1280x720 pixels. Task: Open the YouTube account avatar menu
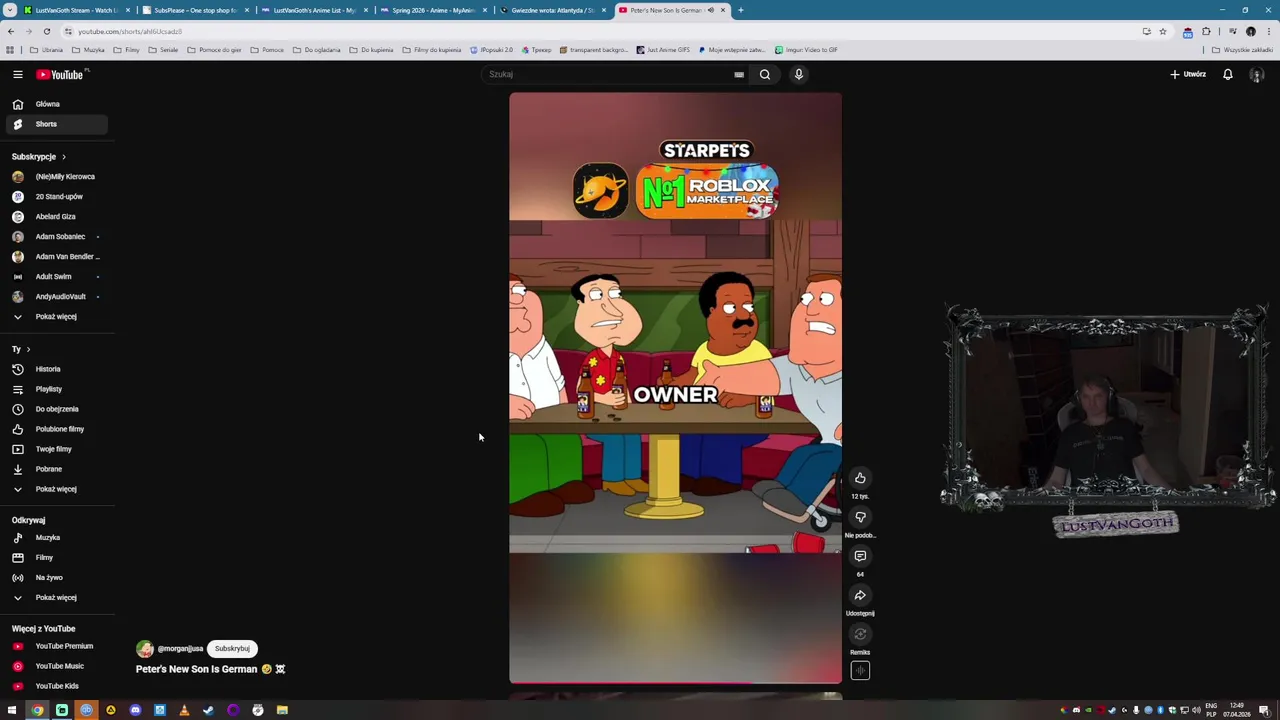tap(1257, 75)
